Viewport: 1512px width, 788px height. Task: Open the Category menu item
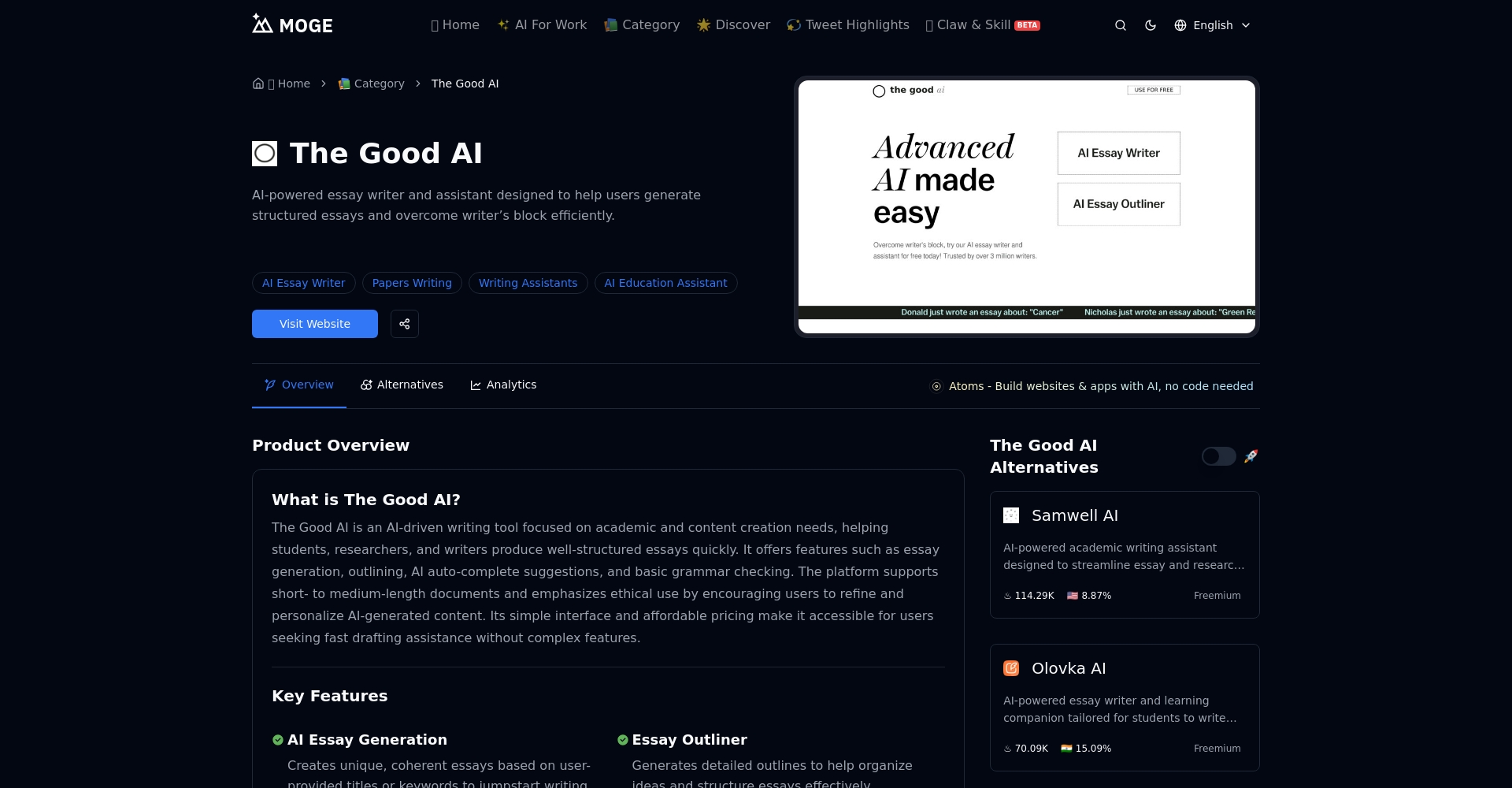(642, 25)
